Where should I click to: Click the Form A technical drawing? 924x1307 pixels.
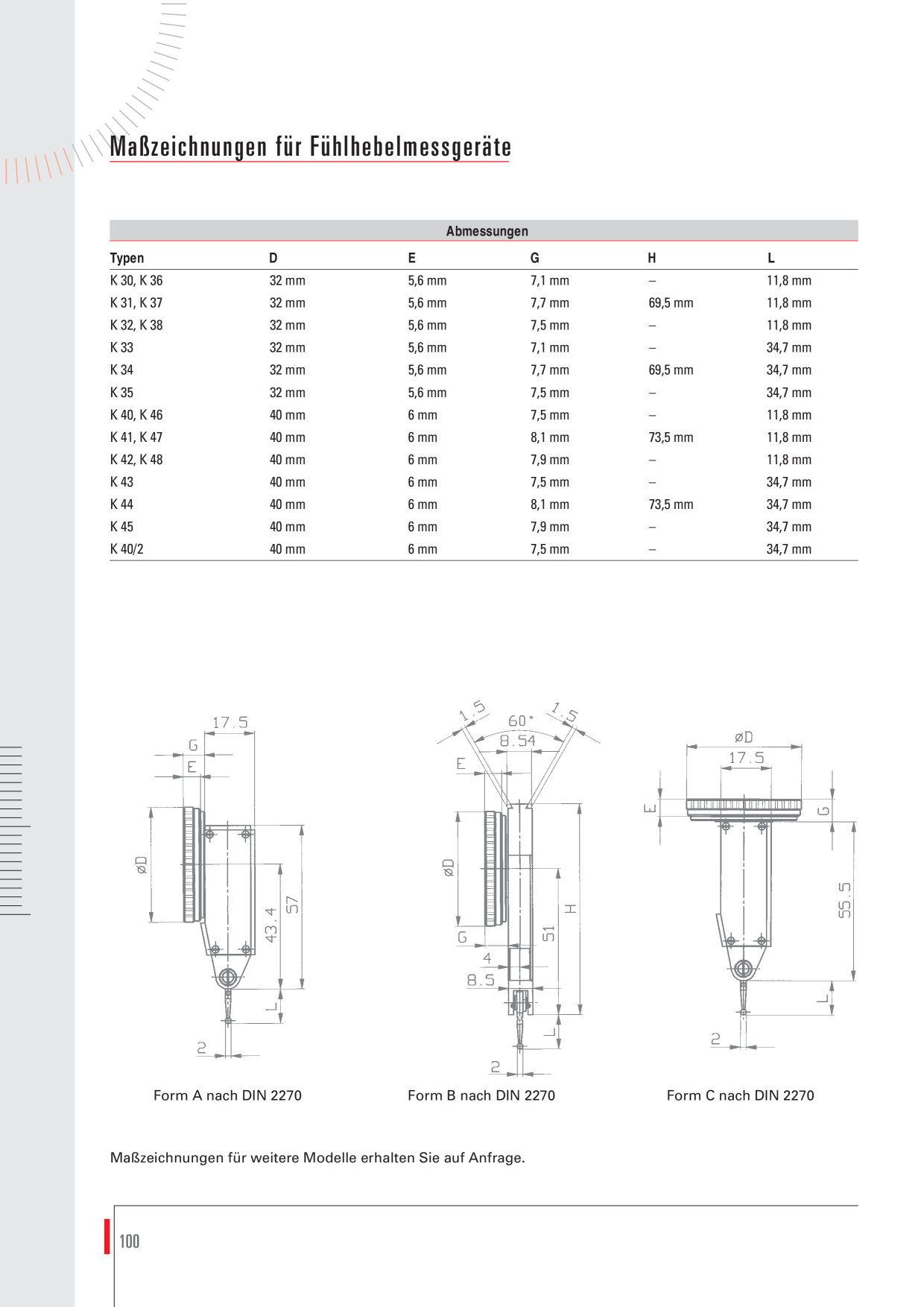(220, 887)
